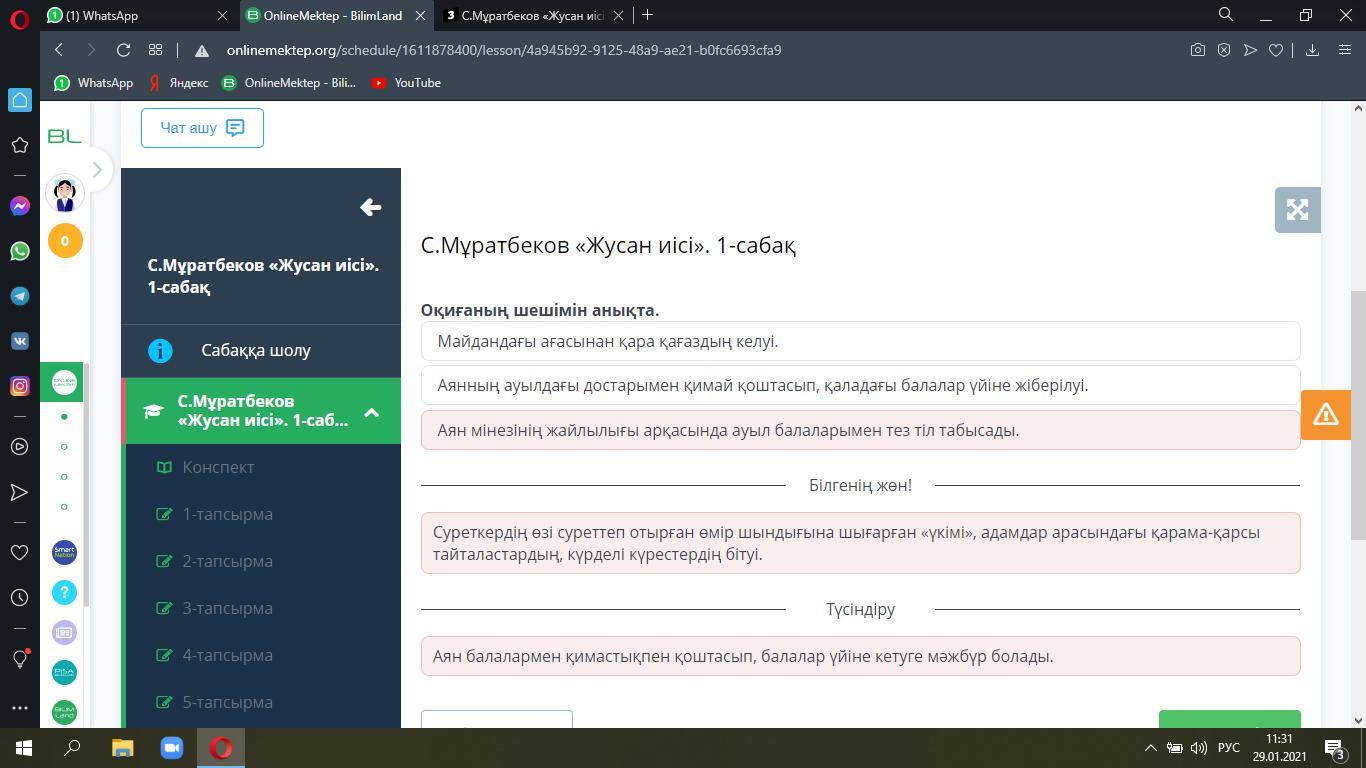The height and width of the screenshot is (768, 1366).
Task: Switch to the OnlineMektep - BilimLand tab
Action: point(337,15)
